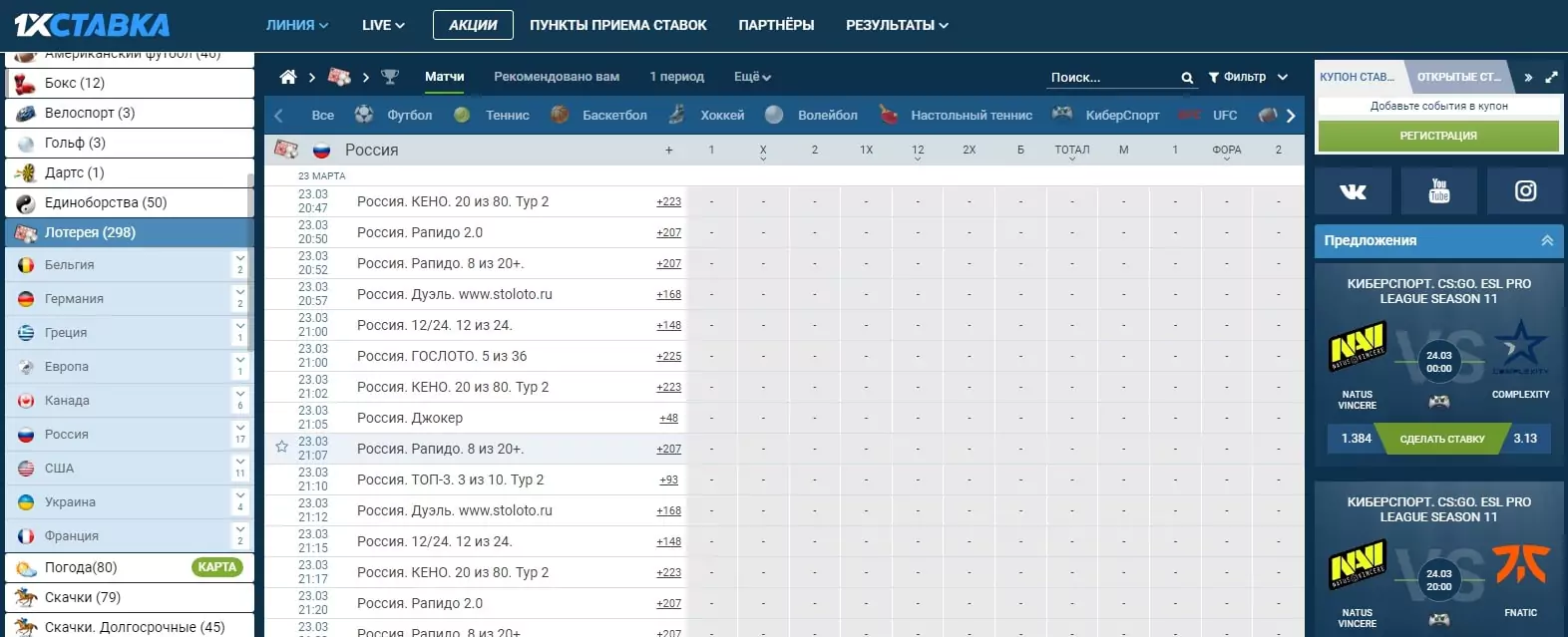Viewport: 1568px width, 637px height.
Task: Select Дартс (1) in sports sidebar
Action: (x=130, y=172)
